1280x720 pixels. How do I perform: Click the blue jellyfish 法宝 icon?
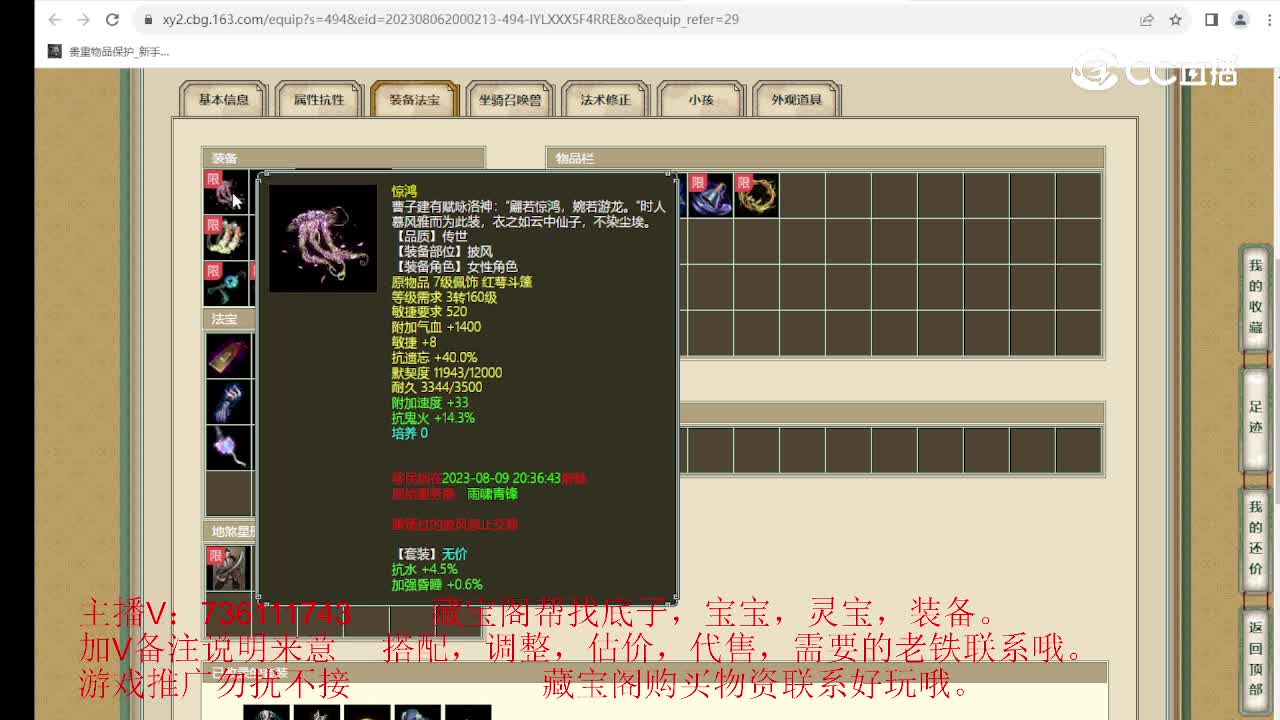pos(229,400)
